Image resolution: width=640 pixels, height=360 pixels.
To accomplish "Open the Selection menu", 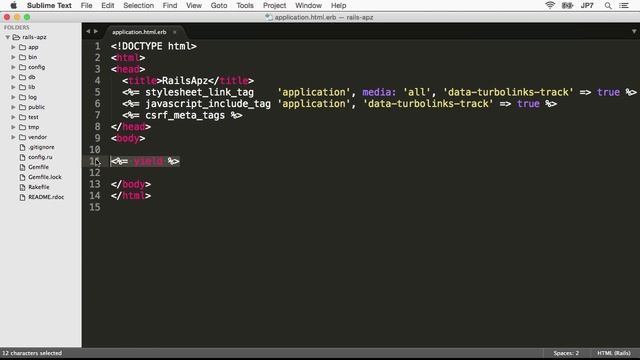I will [x=138, y=5].
